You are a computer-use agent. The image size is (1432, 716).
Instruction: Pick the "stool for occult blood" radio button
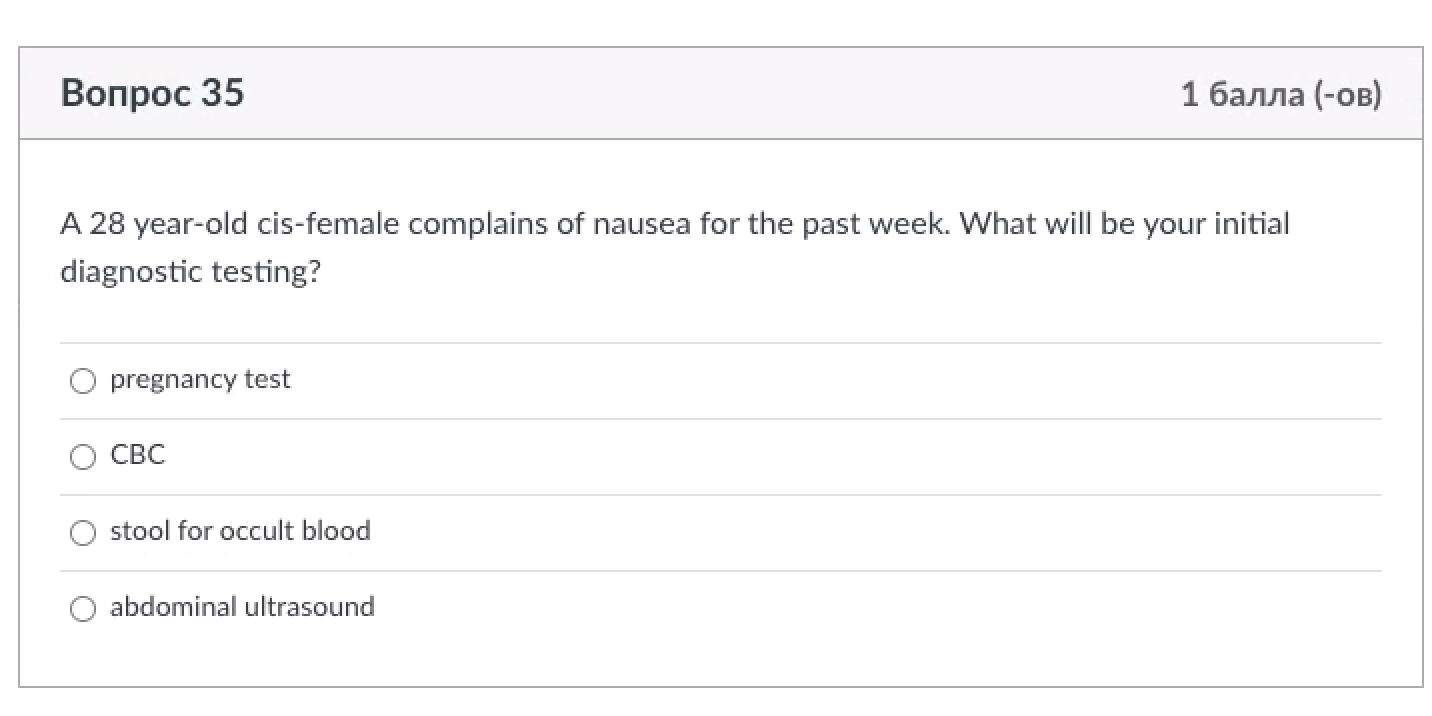click(x=83, y=533)
